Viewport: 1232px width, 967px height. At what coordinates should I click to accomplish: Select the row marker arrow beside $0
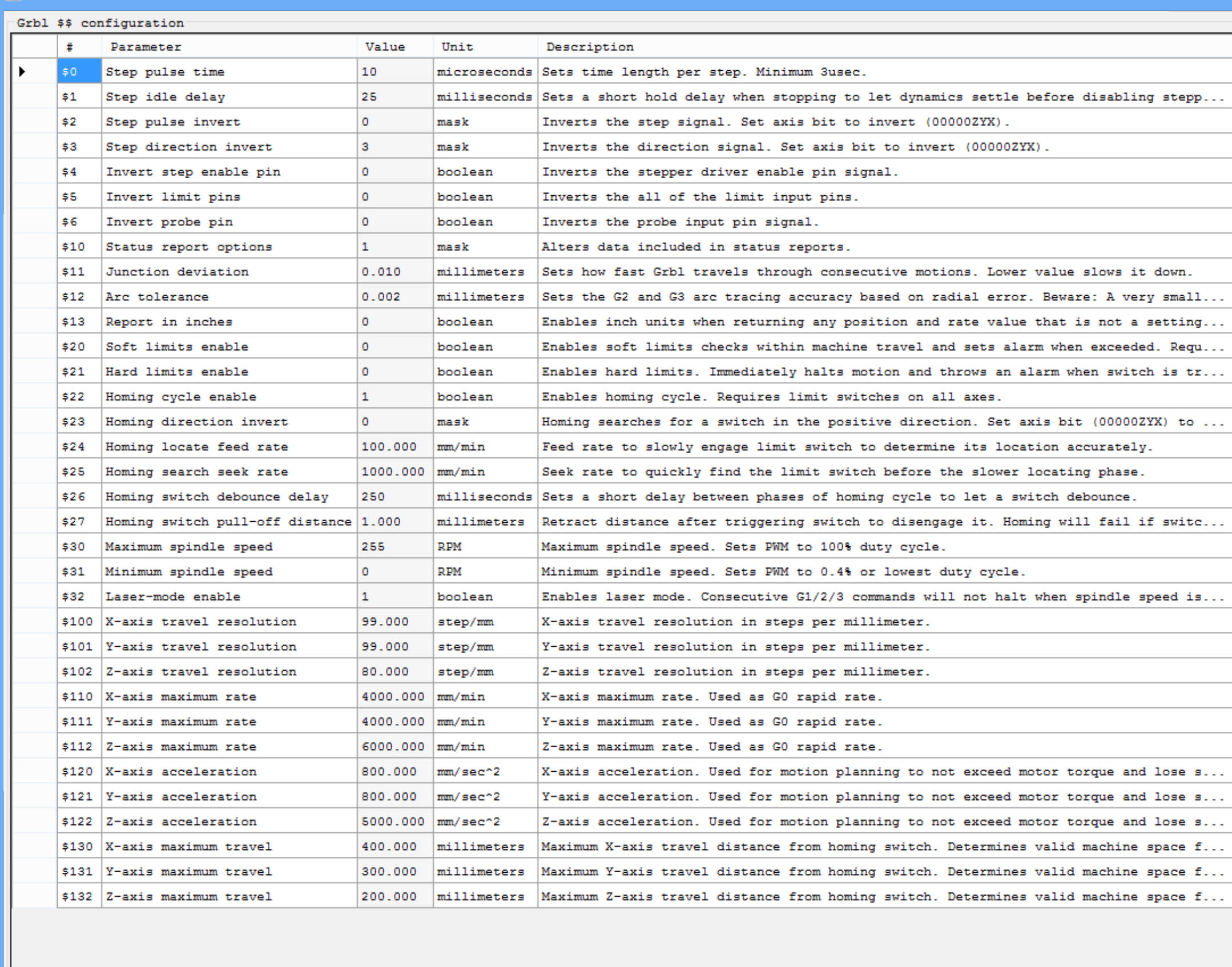point(22,71)
